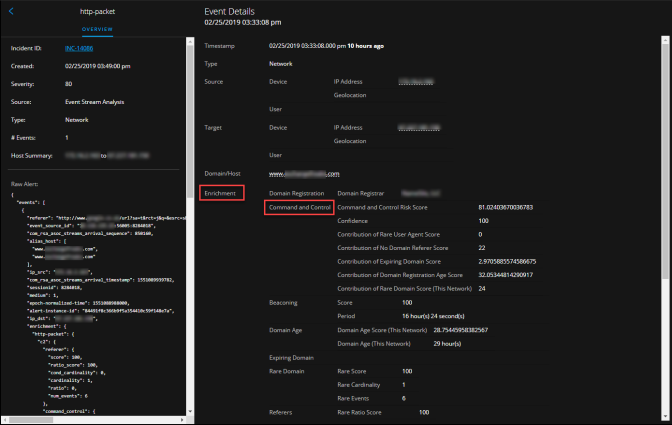672x425 pixels.
Task: Select the Enrichment section label
Action: coord(220,191)
